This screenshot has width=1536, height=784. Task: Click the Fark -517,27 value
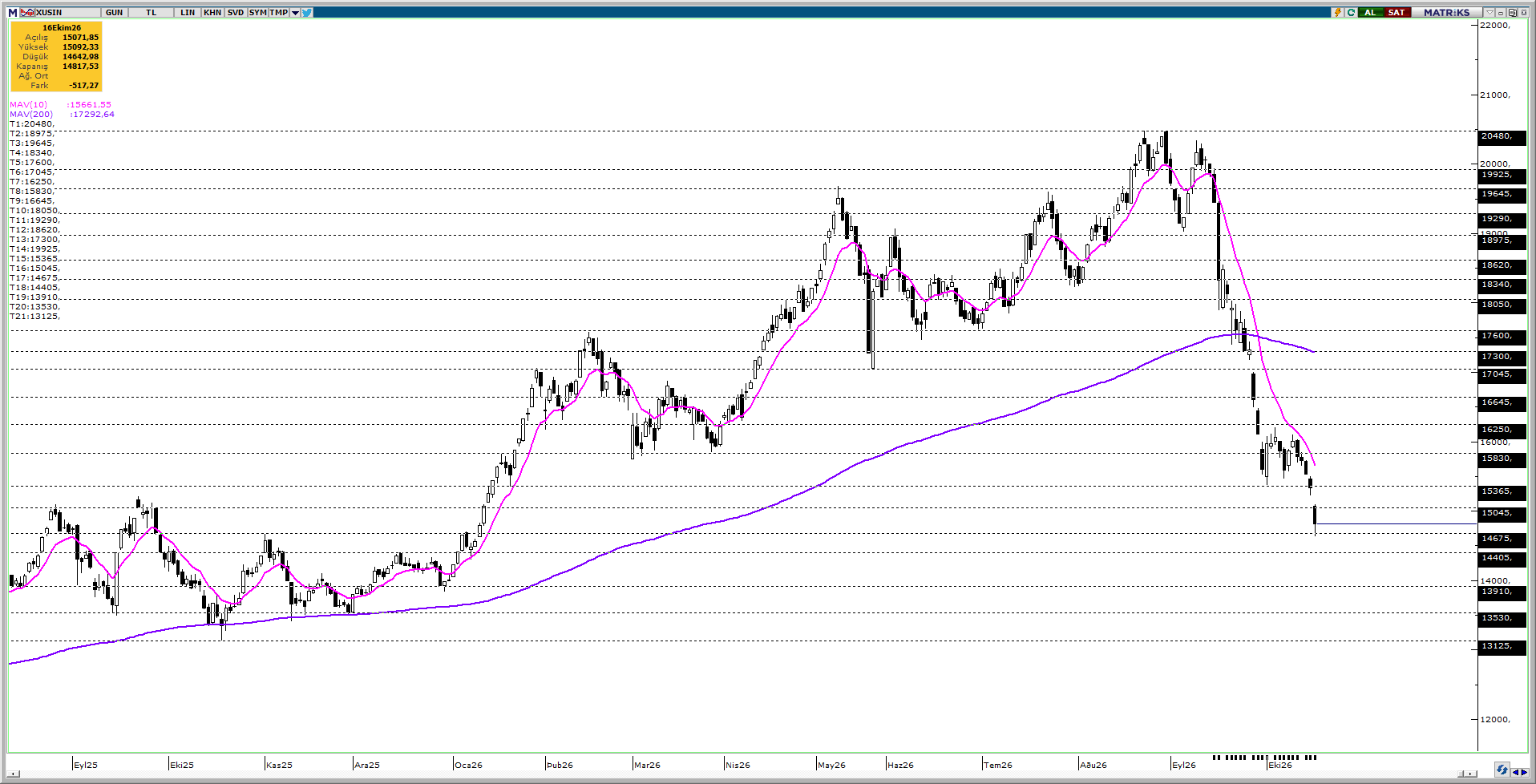pyautogui.click(x=83, y=85)
